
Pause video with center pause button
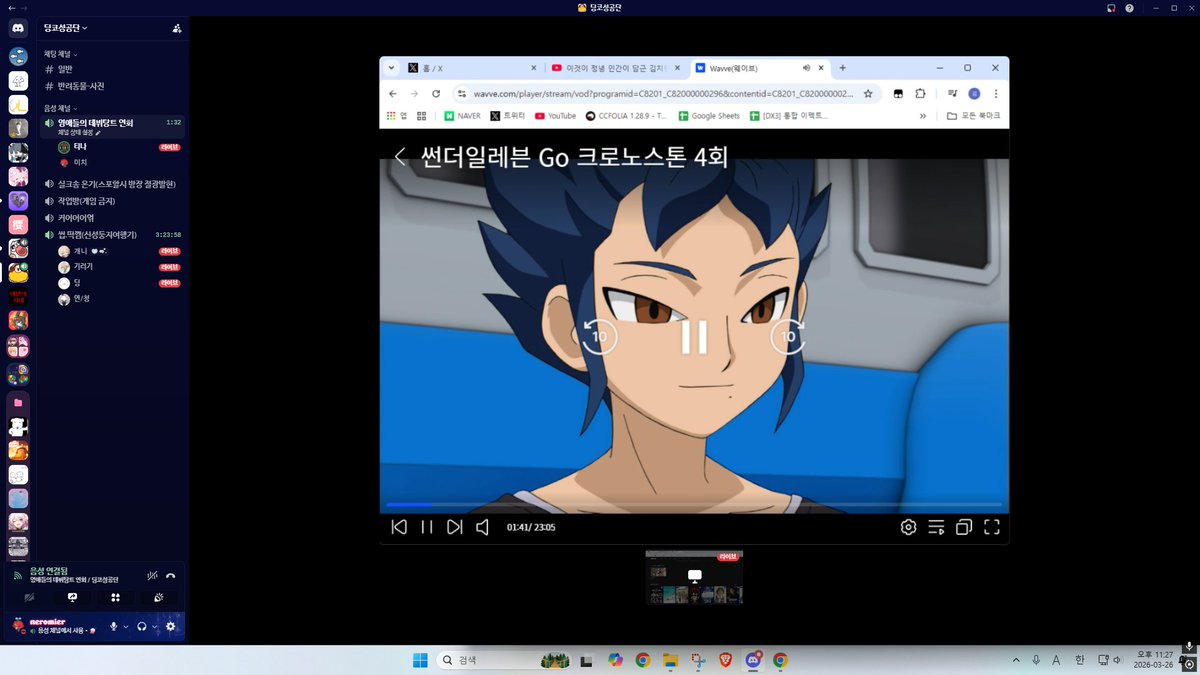(x=694, y=337)
